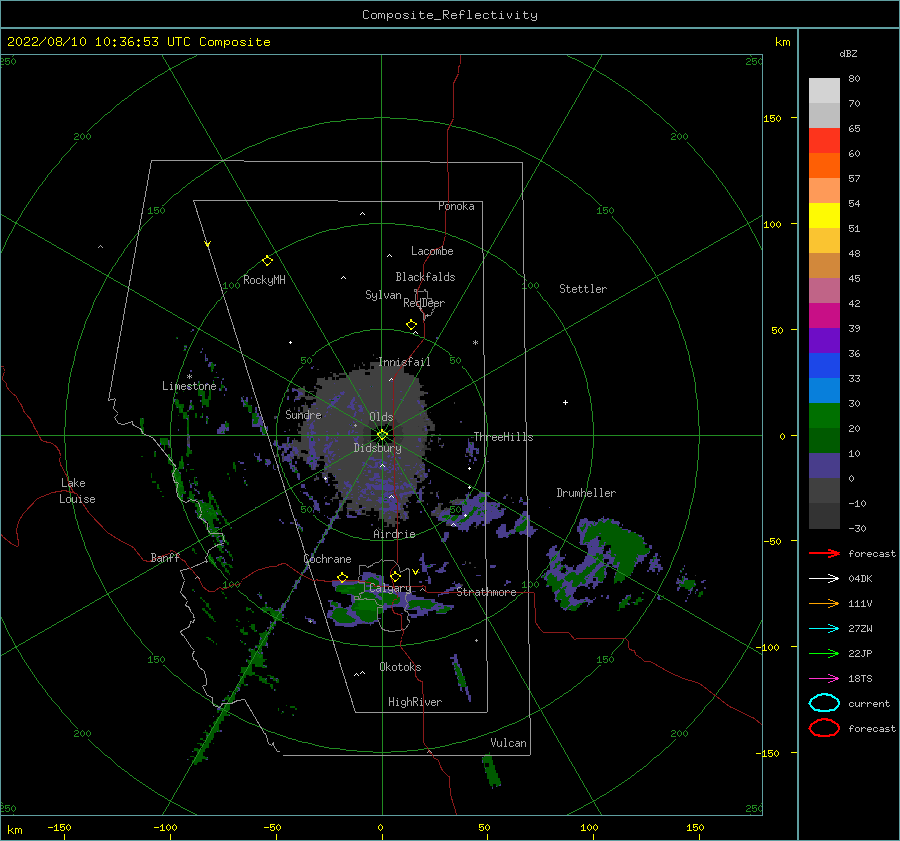Click the Strathmore label
This screenshot has width=900, height=841.
point(486,592)
